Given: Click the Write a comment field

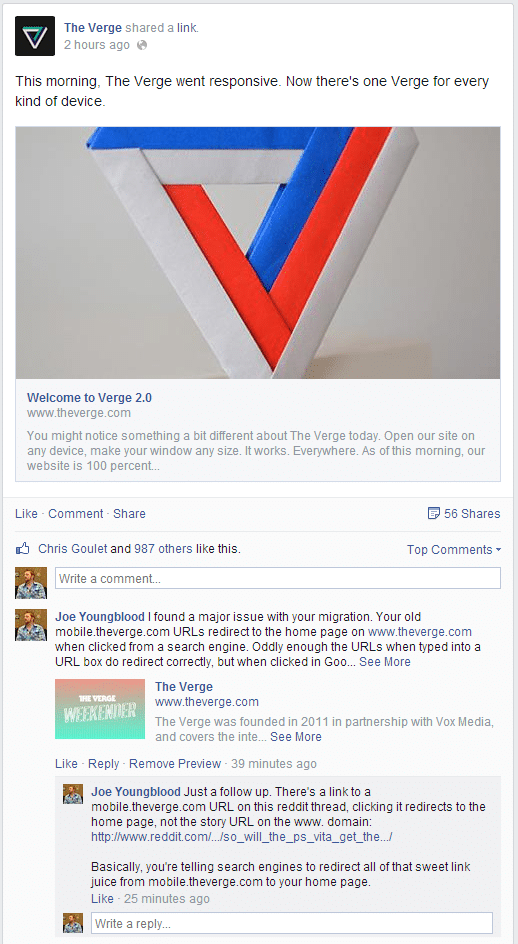Looking at the screenshot, I should coord(278,579).
